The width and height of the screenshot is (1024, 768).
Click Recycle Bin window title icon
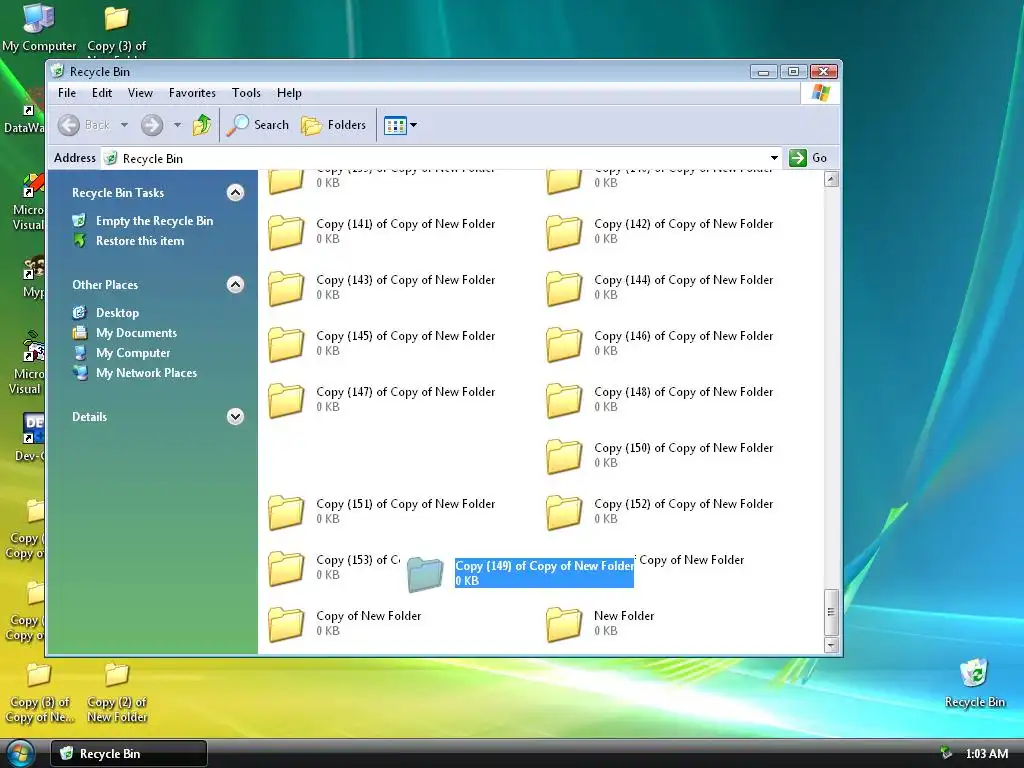(x=57, y=71)
